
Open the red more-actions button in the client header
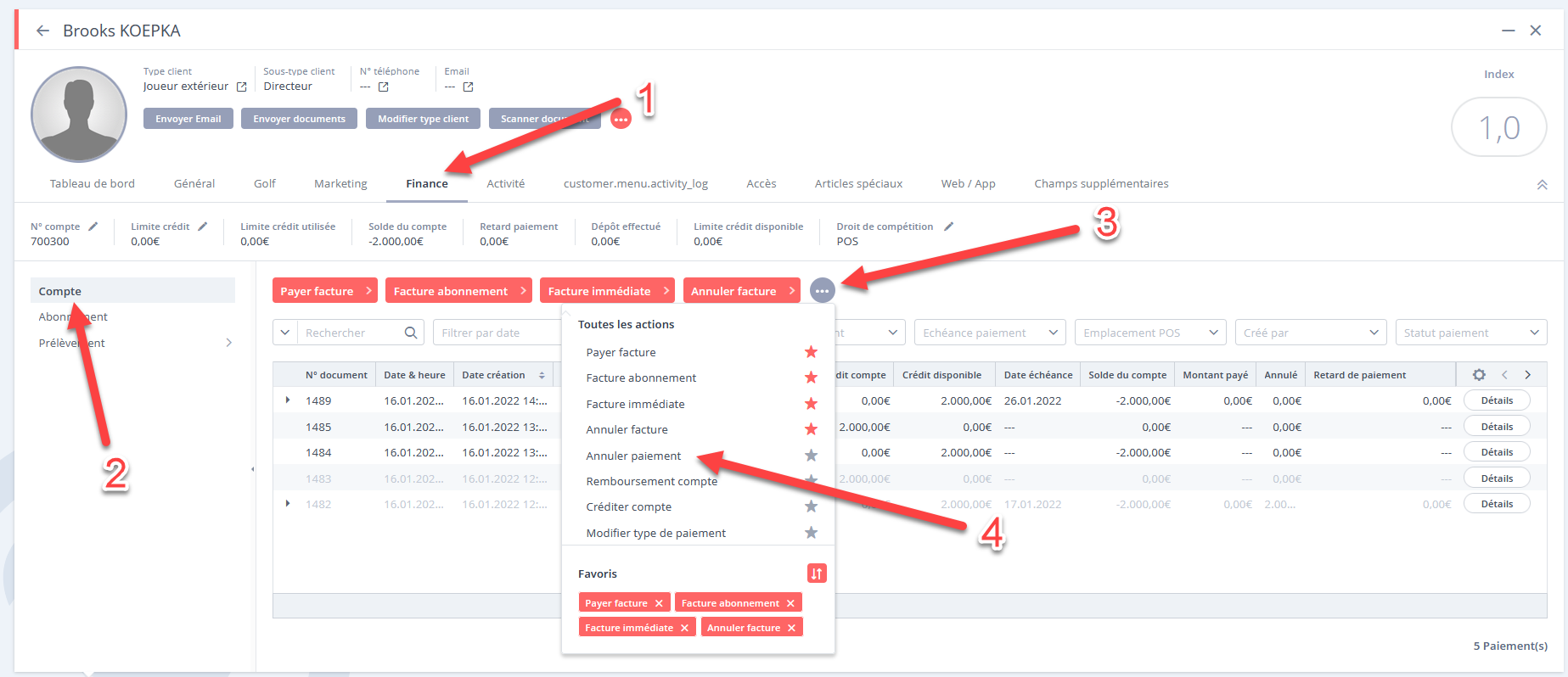pyautogui.click(x=621, y=119)
